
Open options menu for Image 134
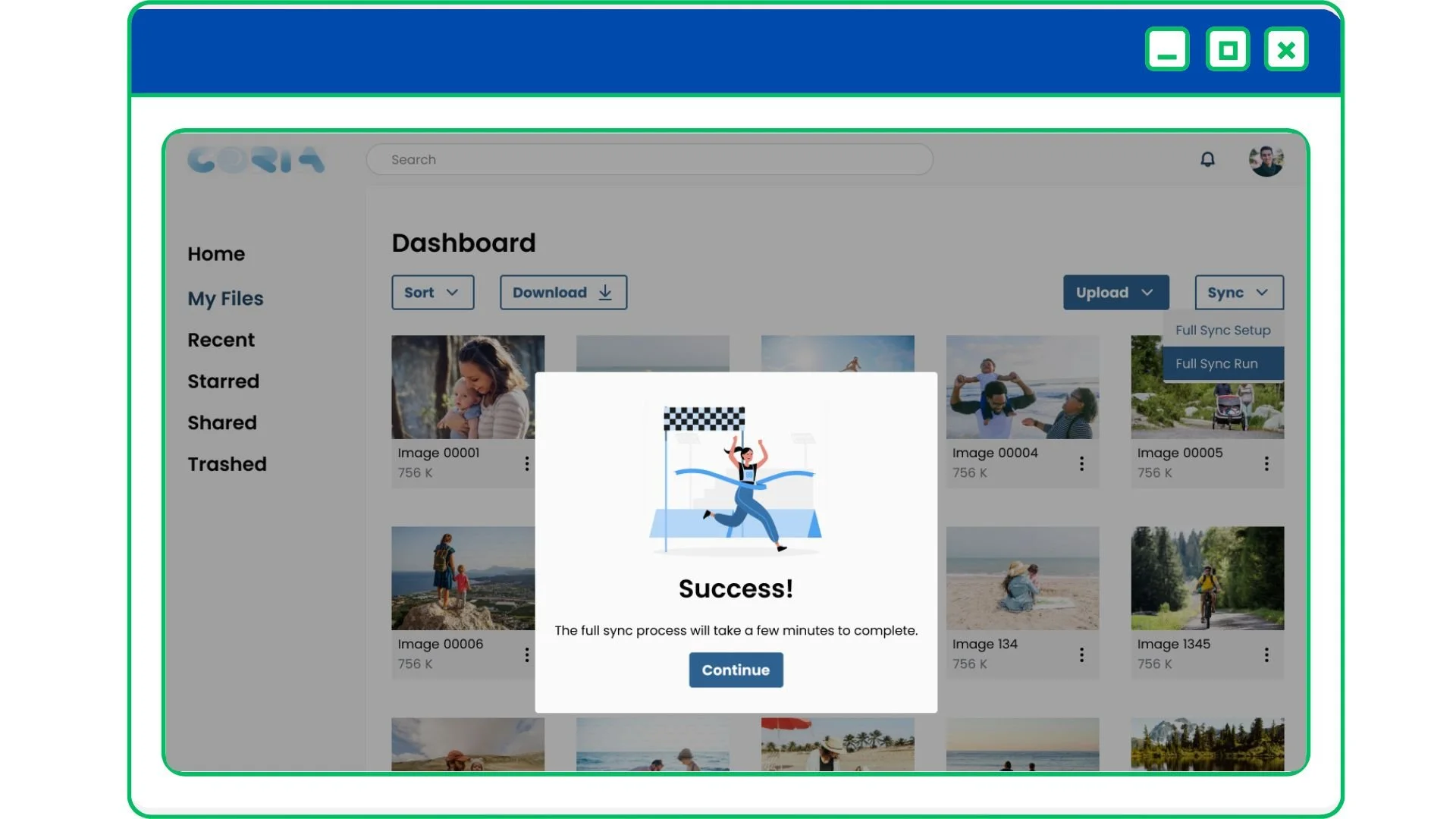(x=1081, y=654)
